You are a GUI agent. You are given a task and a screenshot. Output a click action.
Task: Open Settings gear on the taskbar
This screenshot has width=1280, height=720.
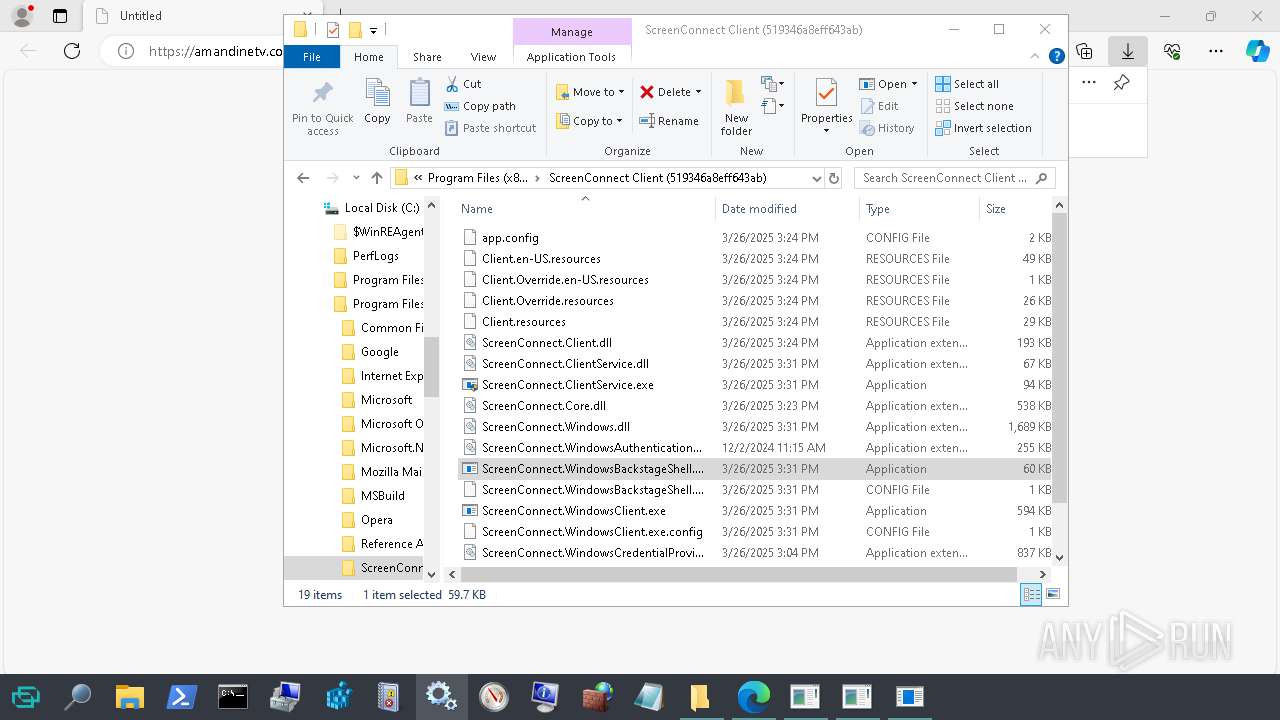click(440, 696)
